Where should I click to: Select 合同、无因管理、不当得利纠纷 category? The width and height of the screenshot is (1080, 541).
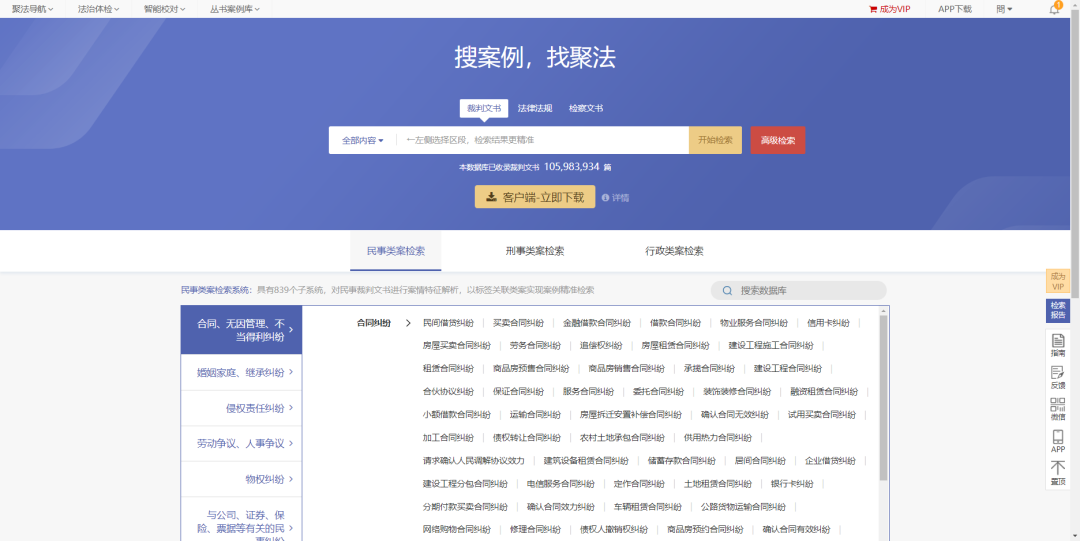pos(241,330)
